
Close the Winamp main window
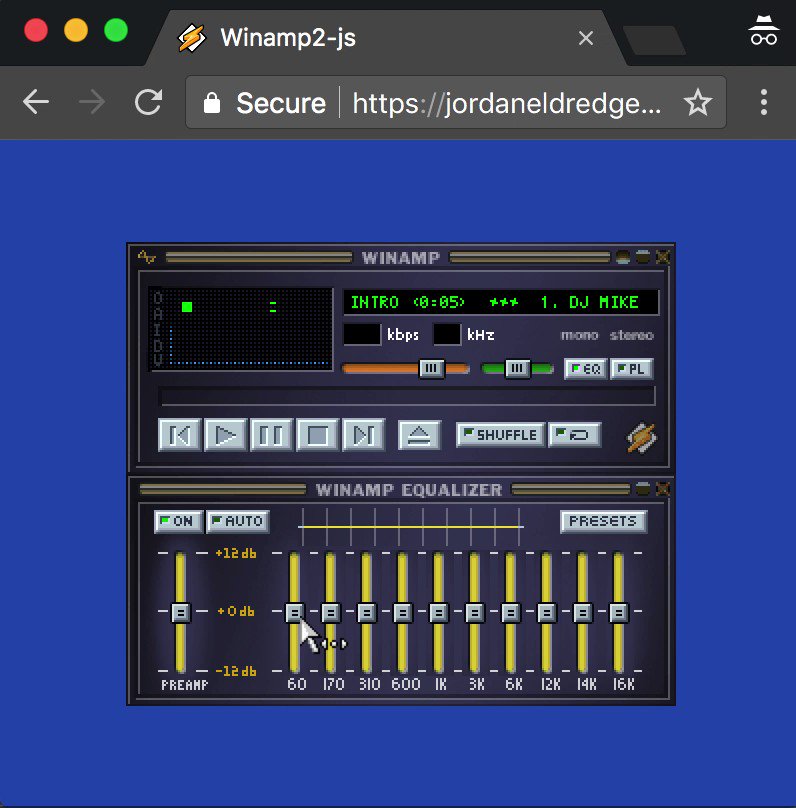coord(663,257)
